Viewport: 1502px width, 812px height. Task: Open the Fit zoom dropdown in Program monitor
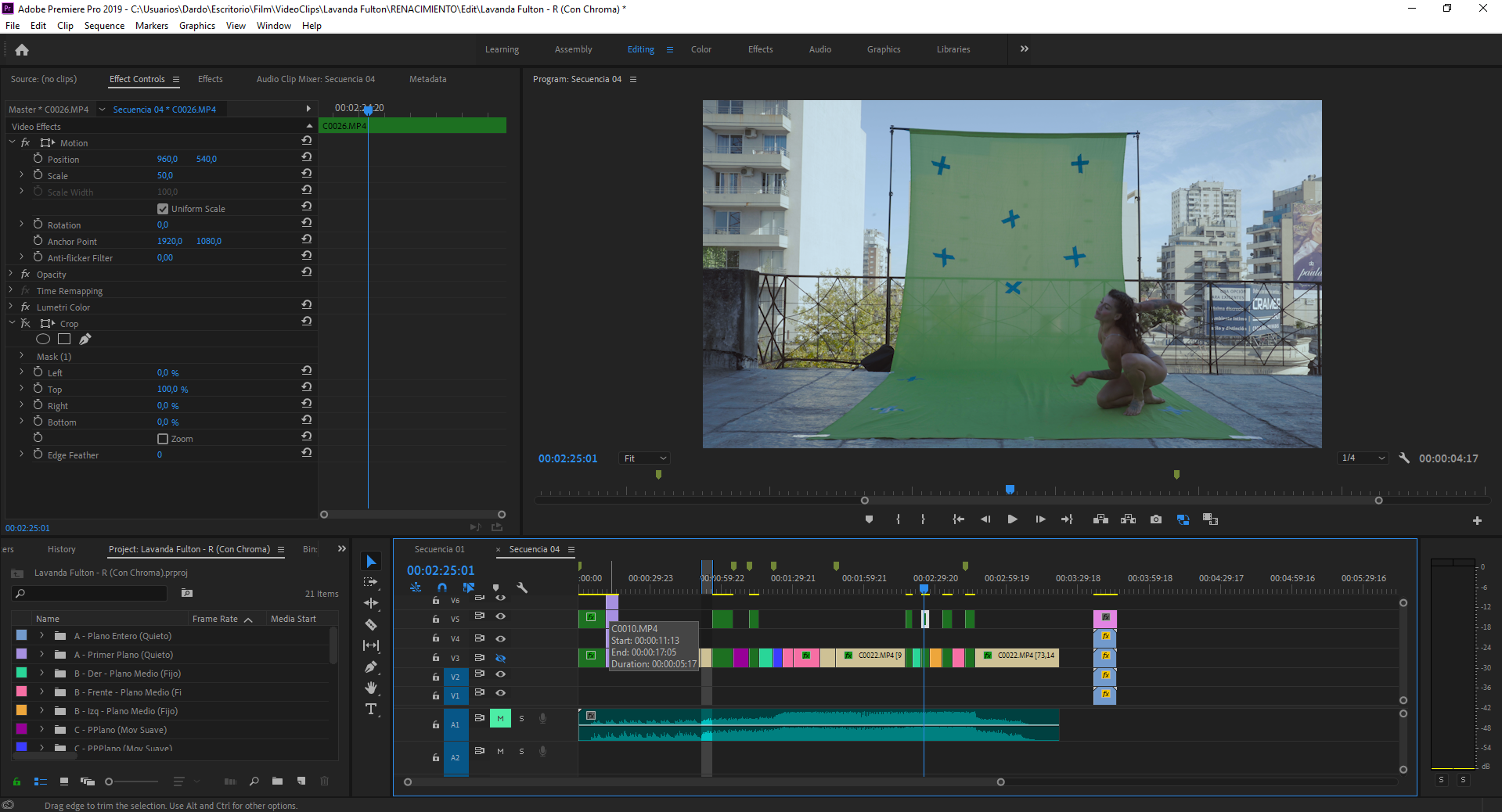[643, 458]
